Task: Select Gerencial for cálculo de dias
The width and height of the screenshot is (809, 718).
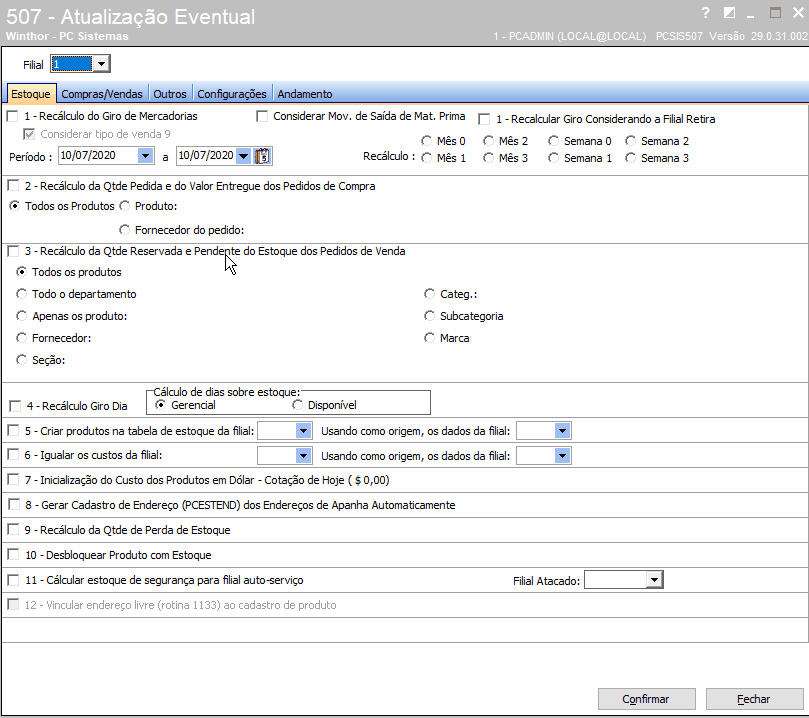Action: click(160, 405)
